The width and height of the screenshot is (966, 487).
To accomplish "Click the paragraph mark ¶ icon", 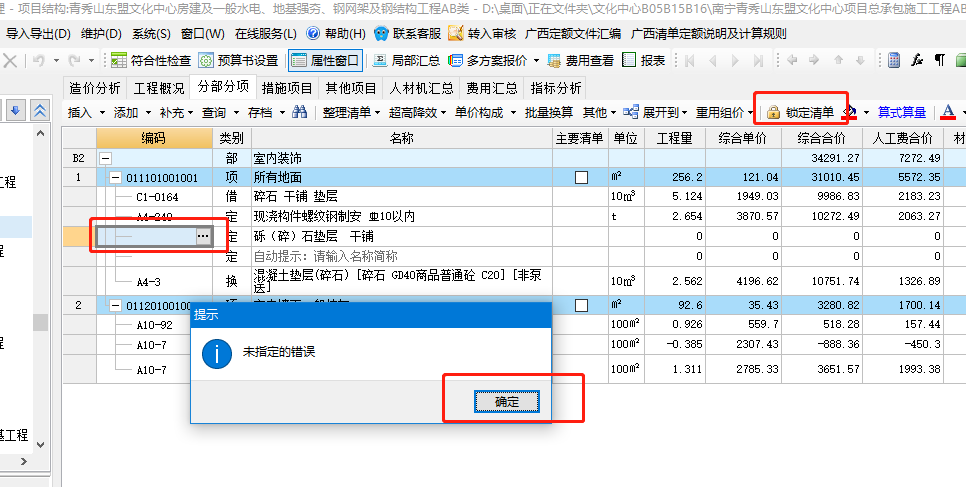I will (x=940, y=60).
